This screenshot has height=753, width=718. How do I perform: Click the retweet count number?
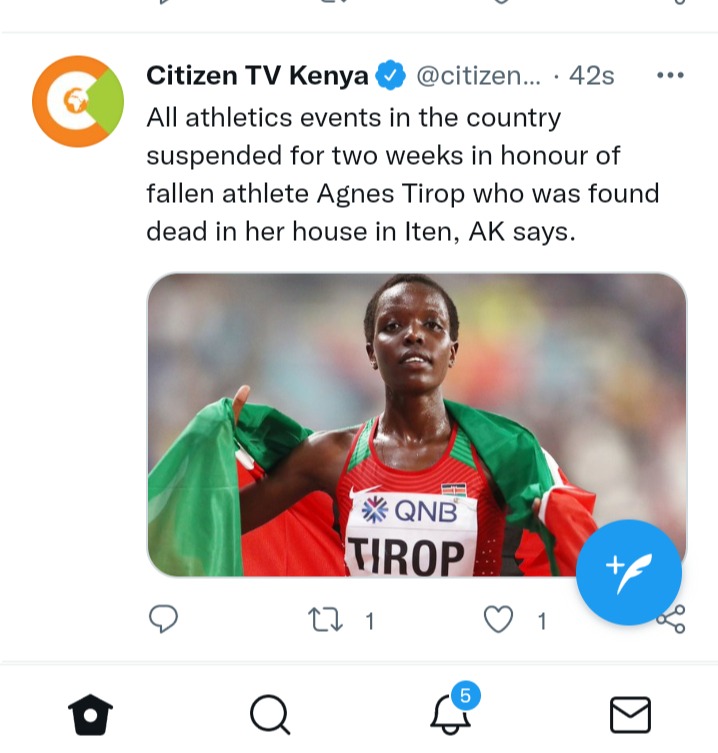point(369,621)
